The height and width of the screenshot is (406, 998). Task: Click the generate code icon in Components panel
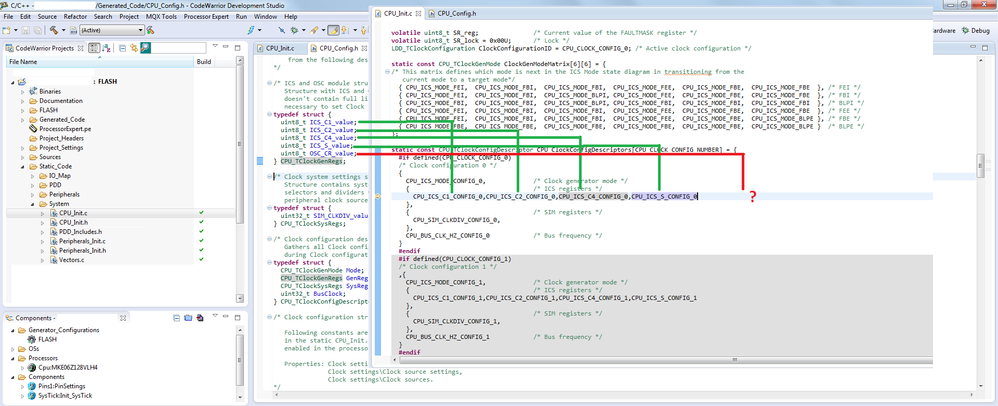pos(200,318)
